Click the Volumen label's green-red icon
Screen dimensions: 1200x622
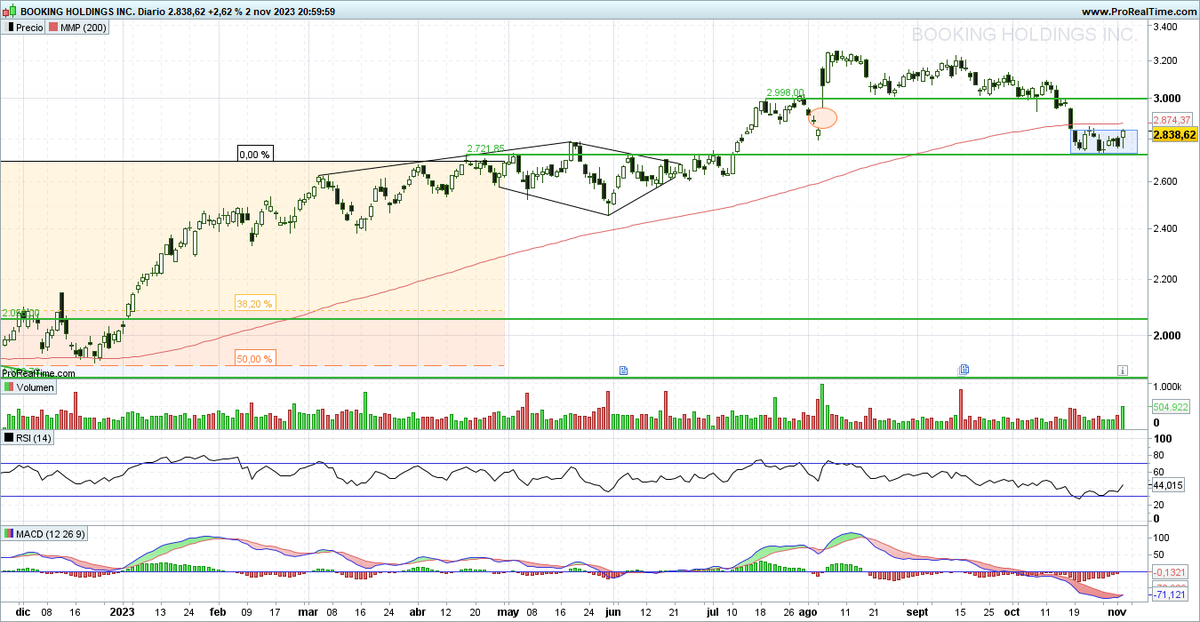(x=9, y=387)
